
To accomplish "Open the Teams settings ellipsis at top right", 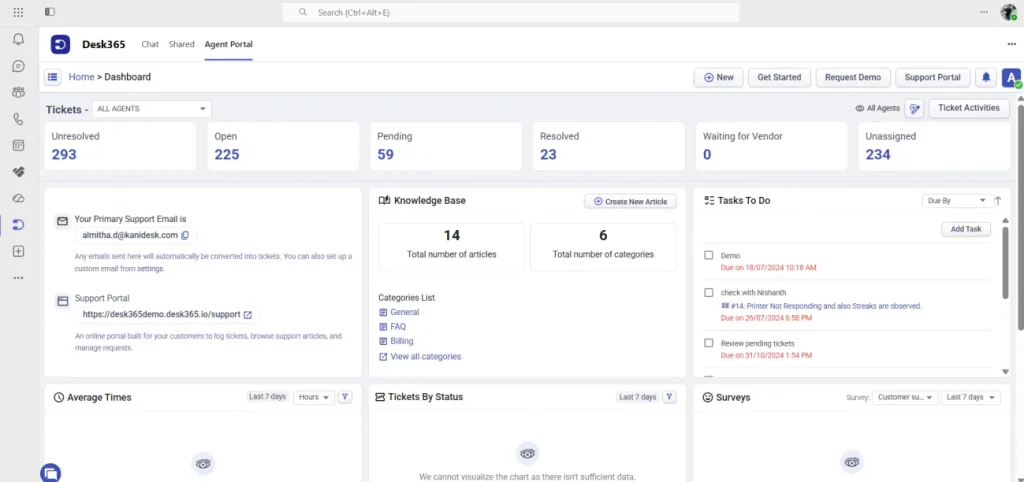I will 984,12.
